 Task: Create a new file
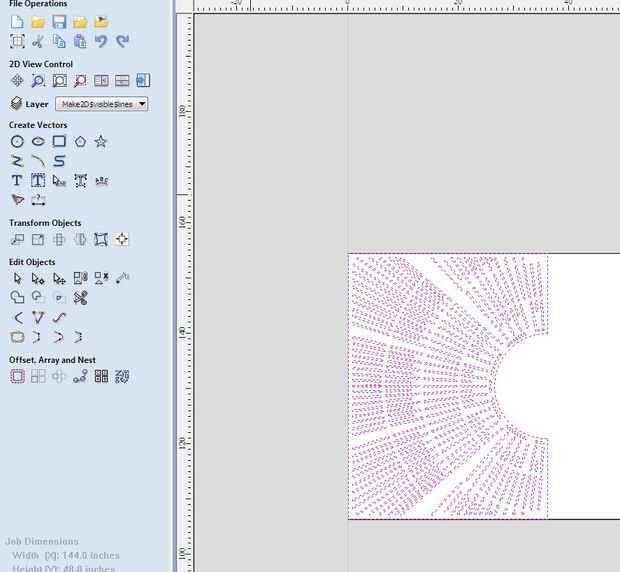(x=17, y=22)
